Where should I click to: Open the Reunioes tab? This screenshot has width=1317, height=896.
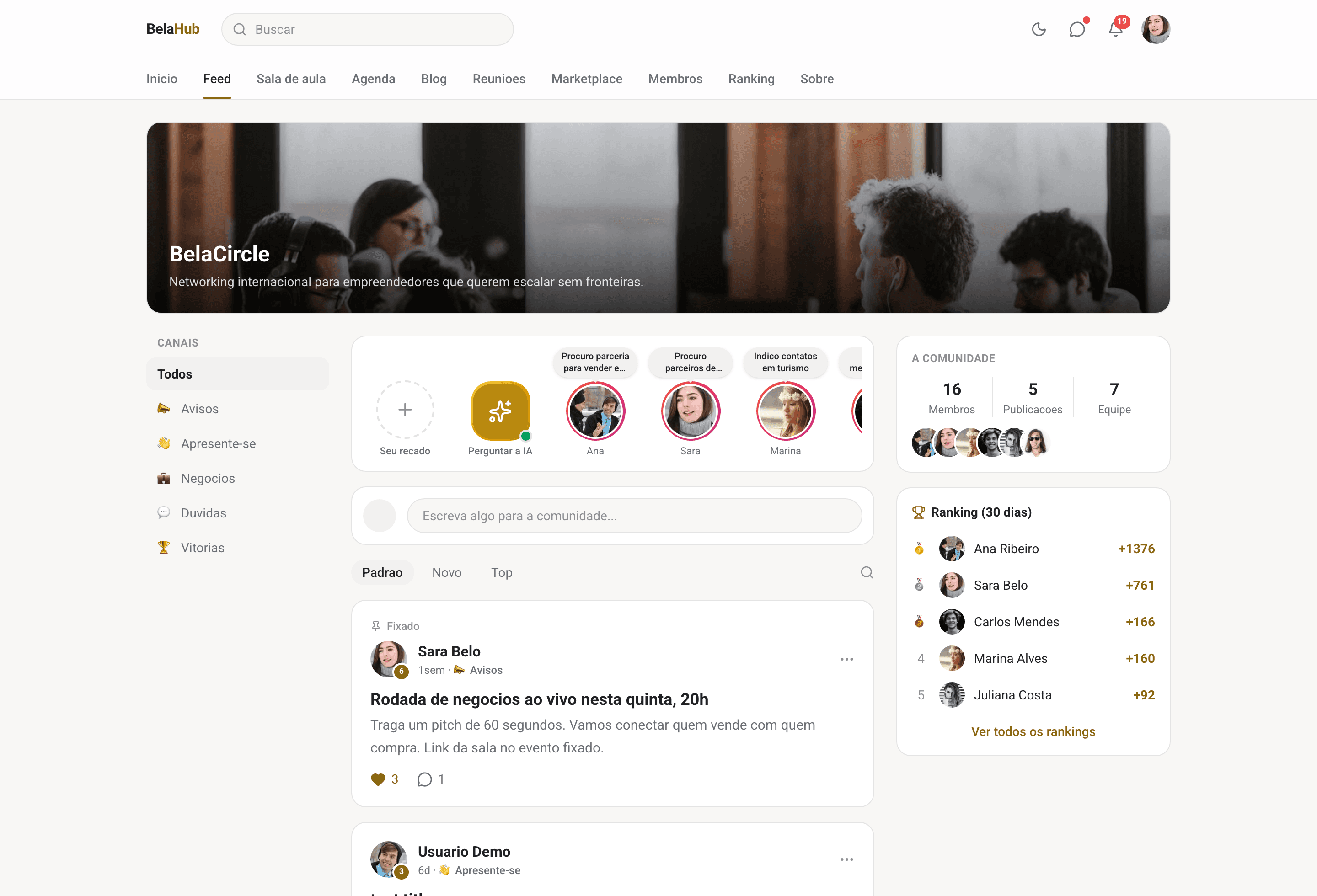(x=499, y=79)
